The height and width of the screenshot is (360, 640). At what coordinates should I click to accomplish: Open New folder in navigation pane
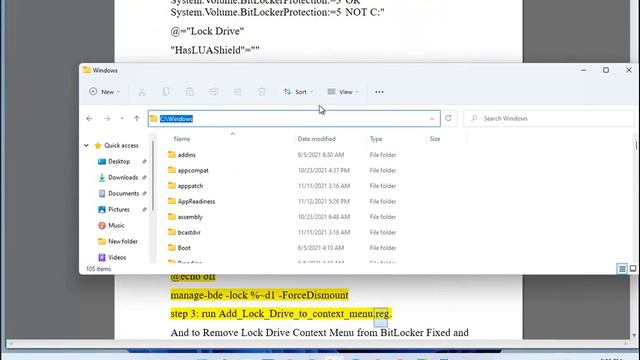[122, 241]
